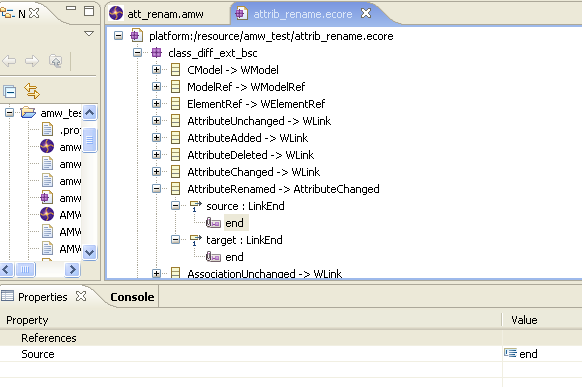Open the Properties view tab
Image resolution: width=582 pixels, height=387 pixels.
tap(42, 297)
